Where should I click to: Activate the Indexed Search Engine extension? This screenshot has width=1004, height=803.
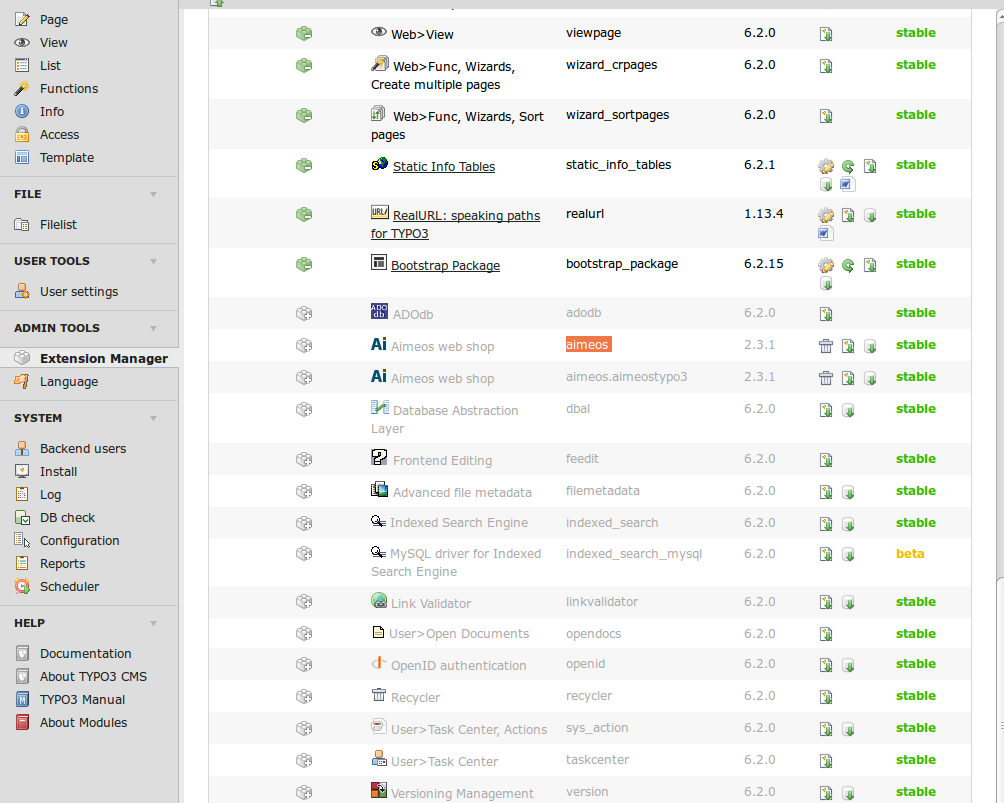(x=304, y=523)
